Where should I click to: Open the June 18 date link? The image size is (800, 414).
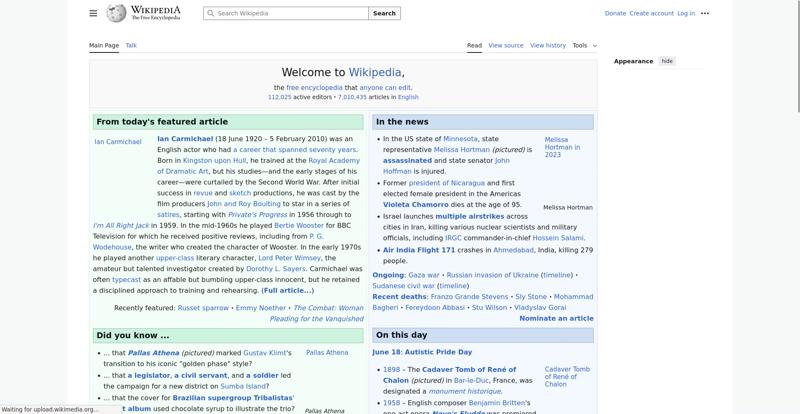[x=386, y=352]
